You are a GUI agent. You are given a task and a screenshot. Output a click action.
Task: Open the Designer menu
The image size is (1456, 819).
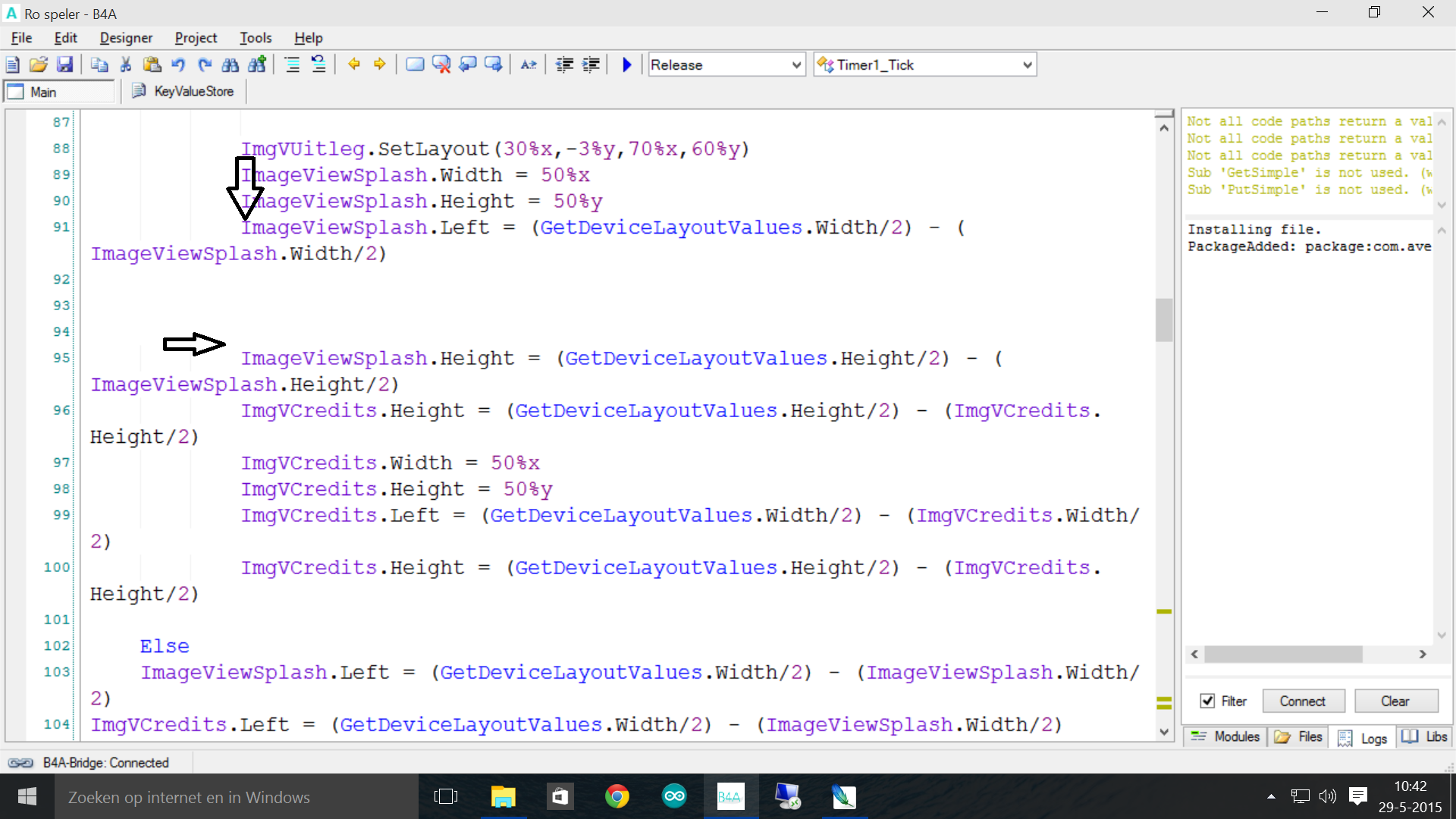coord(126,37)
